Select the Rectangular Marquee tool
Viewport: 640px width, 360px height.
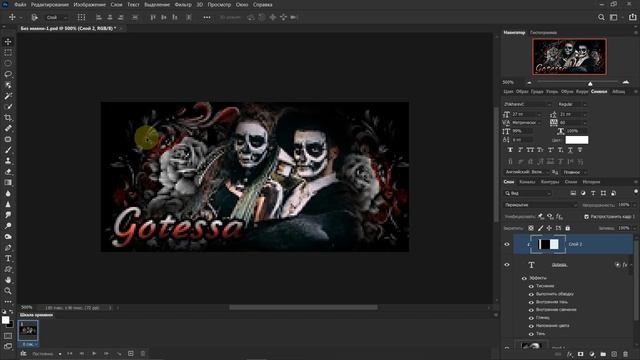8,53
